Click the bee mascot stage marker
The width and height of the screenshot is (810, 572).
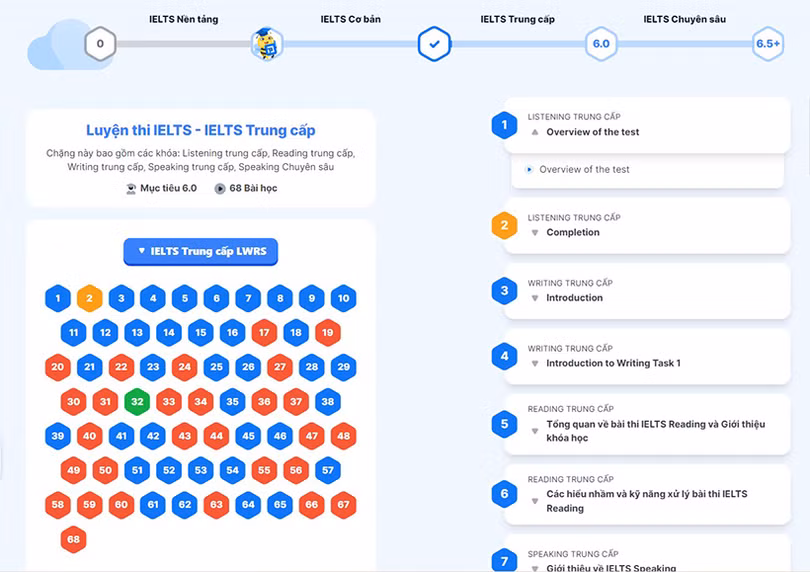click(267, 44)
